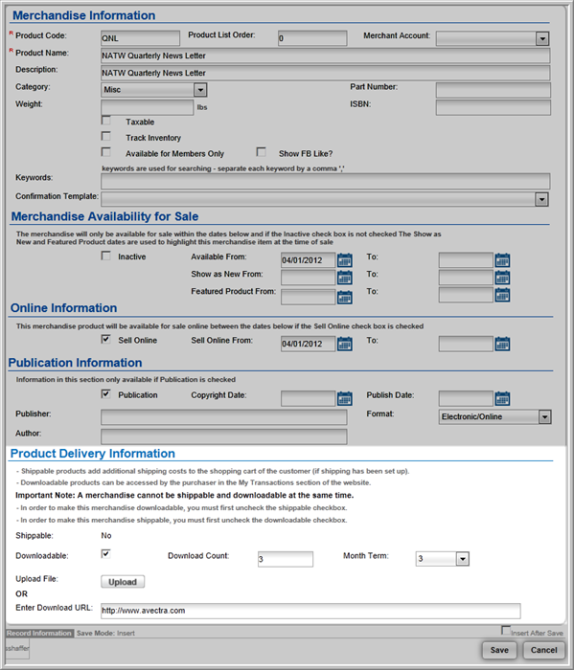
Task: Click the Available From date field
Action: click(308, 260)
